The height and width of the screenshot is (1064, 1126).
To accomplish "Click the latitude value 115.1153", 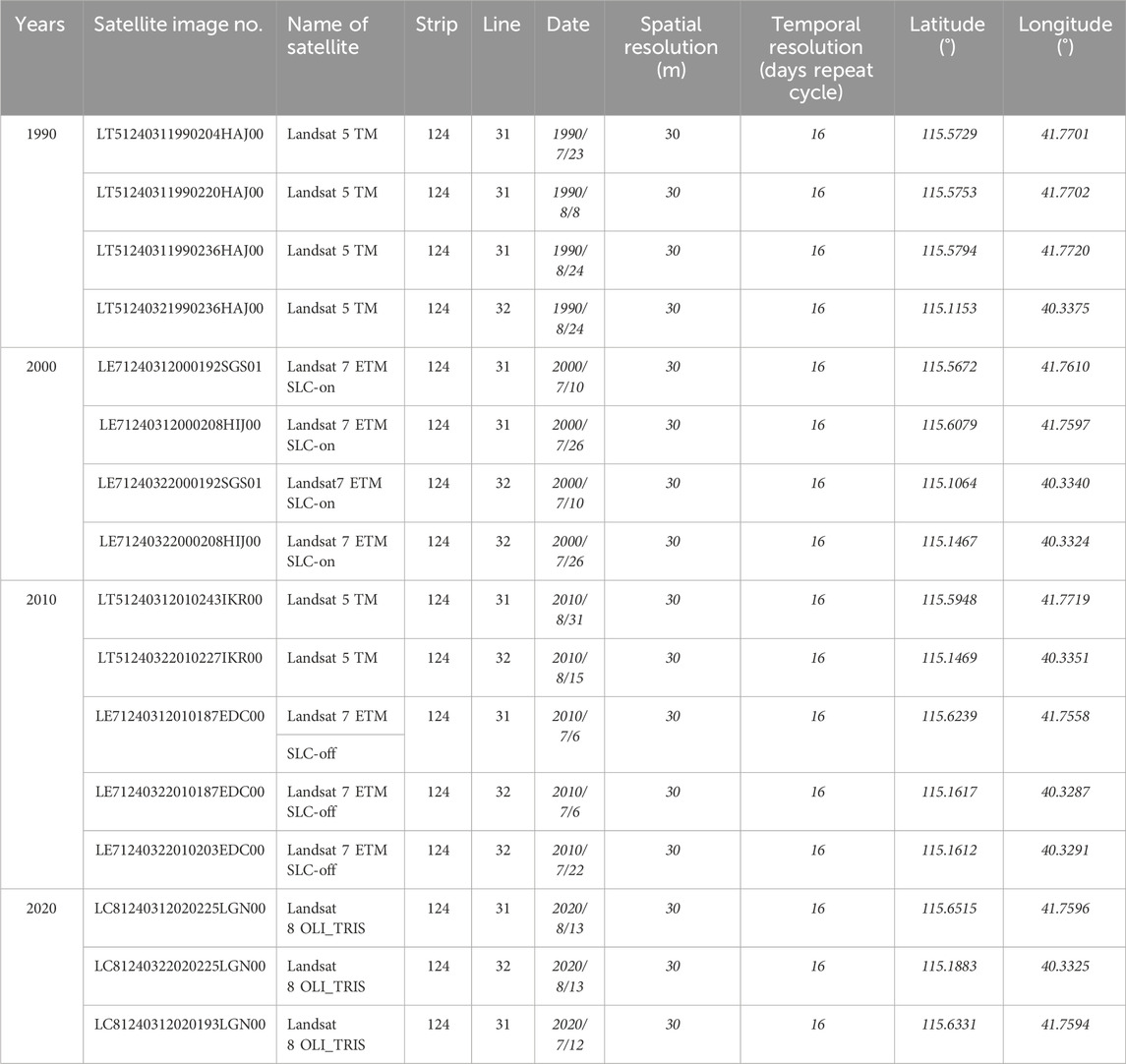I will click(949, 309).
